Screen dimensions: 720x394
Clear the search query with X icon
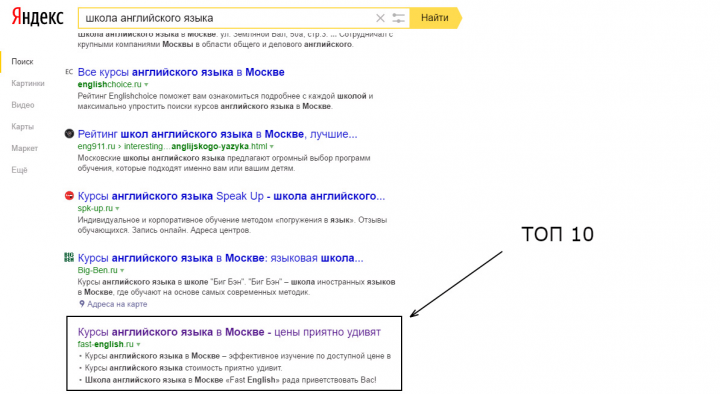point(380,18)
